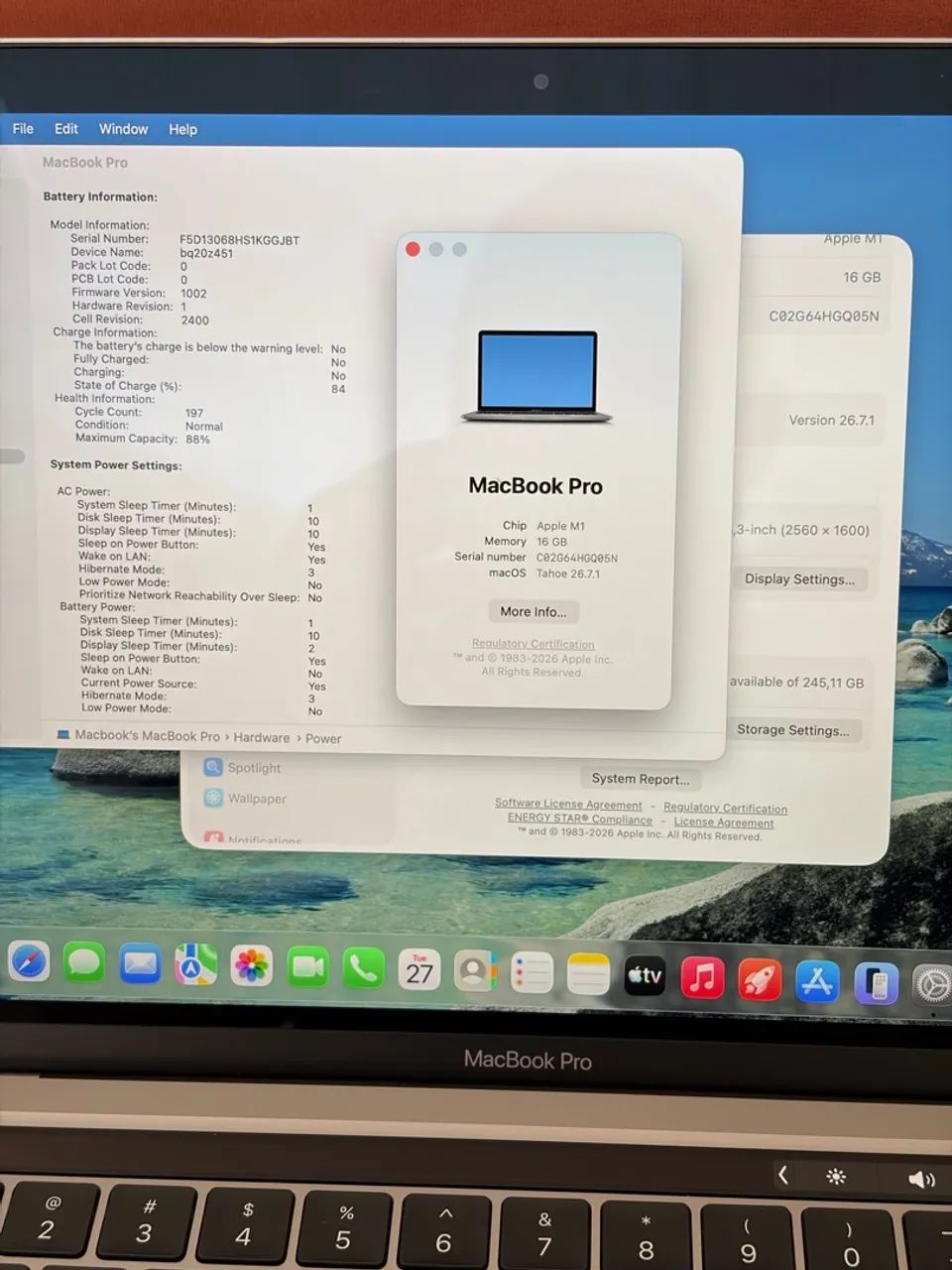The image size is (952, 1270).
Task: Open the Phone app in the Dock
Action: coord(363,967)
